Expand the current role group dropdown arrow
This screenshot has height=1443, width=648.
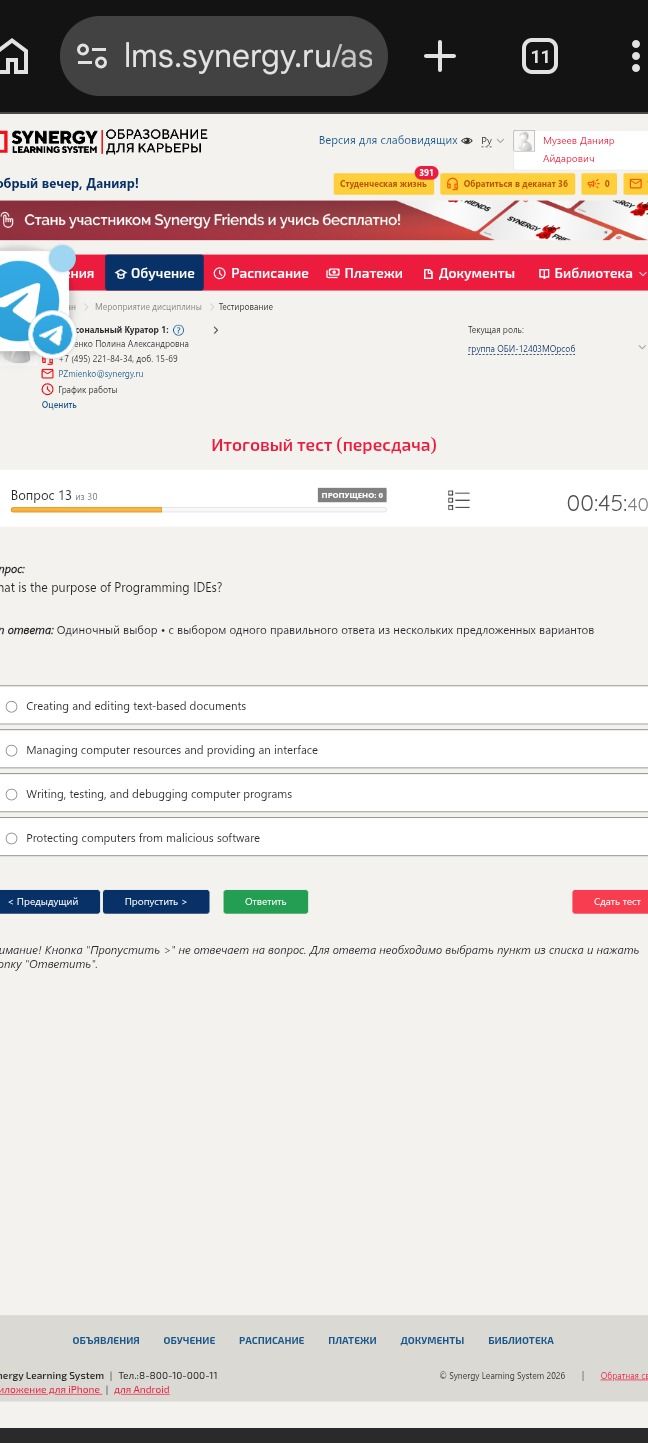pyautogui.click(x=642, y=347)
